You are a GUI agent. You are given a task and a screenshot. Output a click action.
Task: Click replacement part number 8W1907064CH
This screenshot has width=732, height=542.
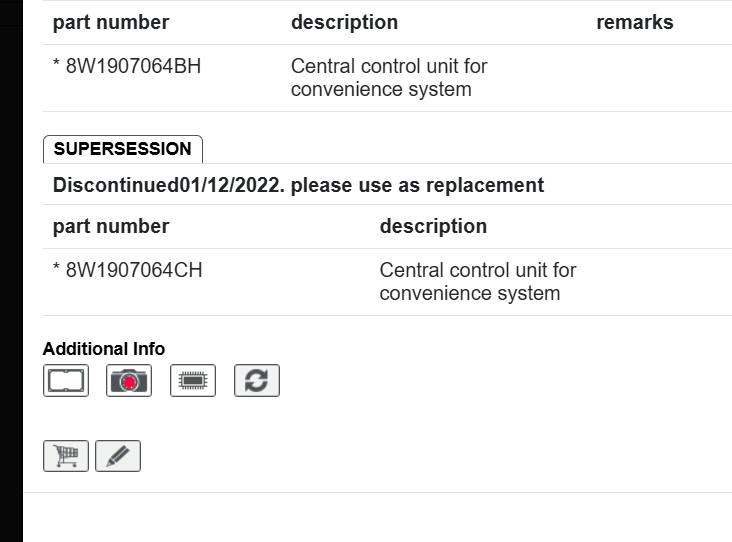(134, 270)
